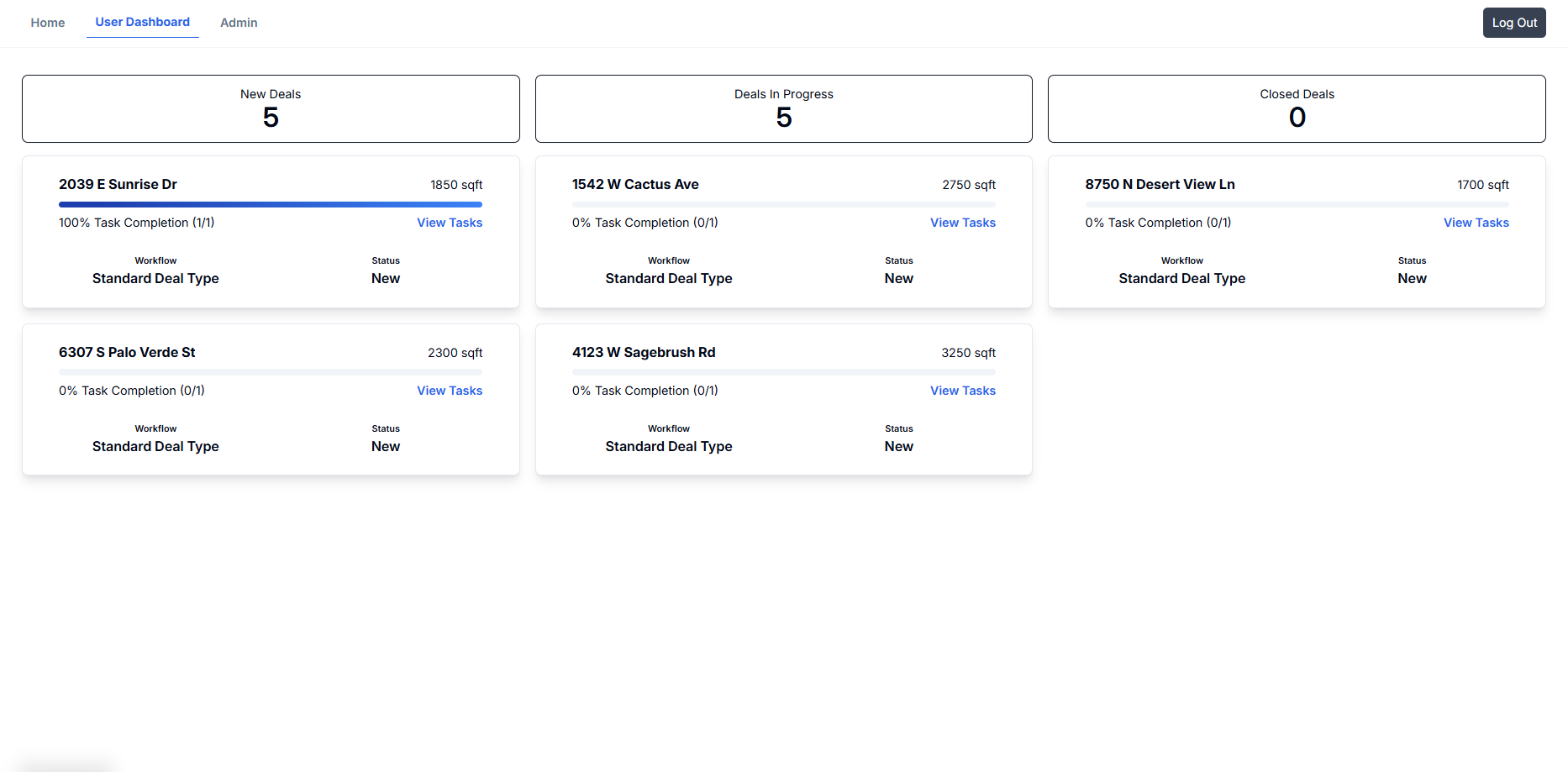
Task: Click the 2300 sqft value
Action: 455,353
